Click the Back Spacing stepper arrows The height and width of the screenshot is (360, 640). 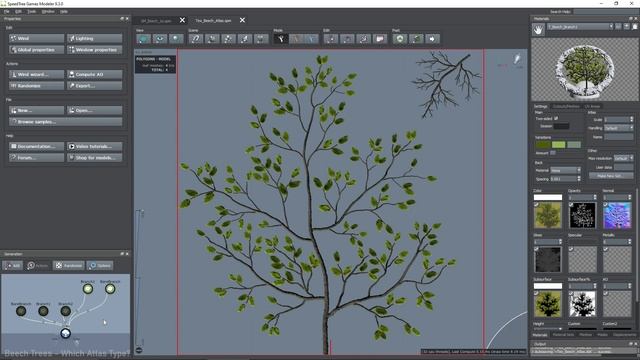[579, 179]
